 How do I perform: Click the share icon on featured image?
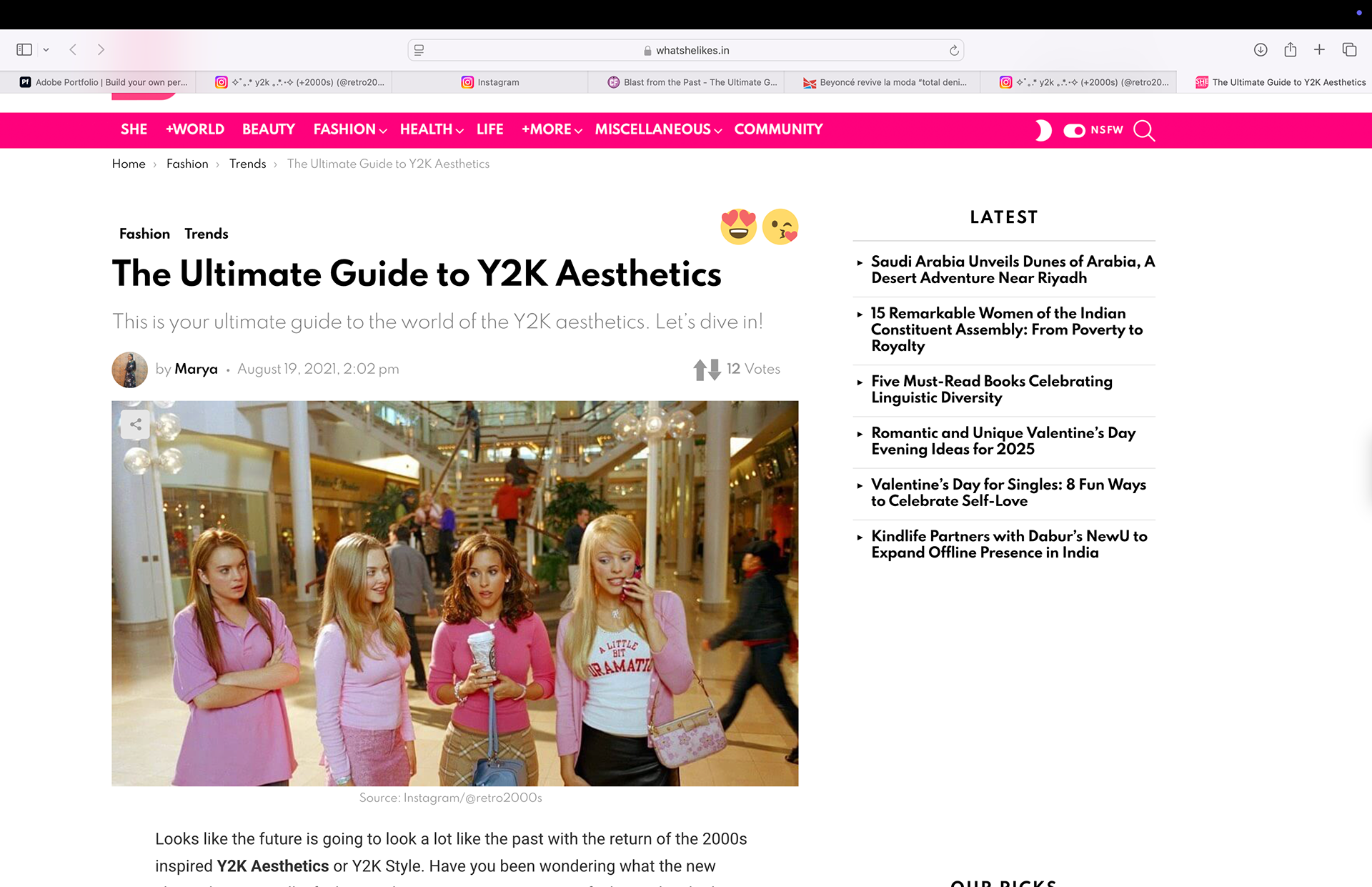(x=135, y=425)
